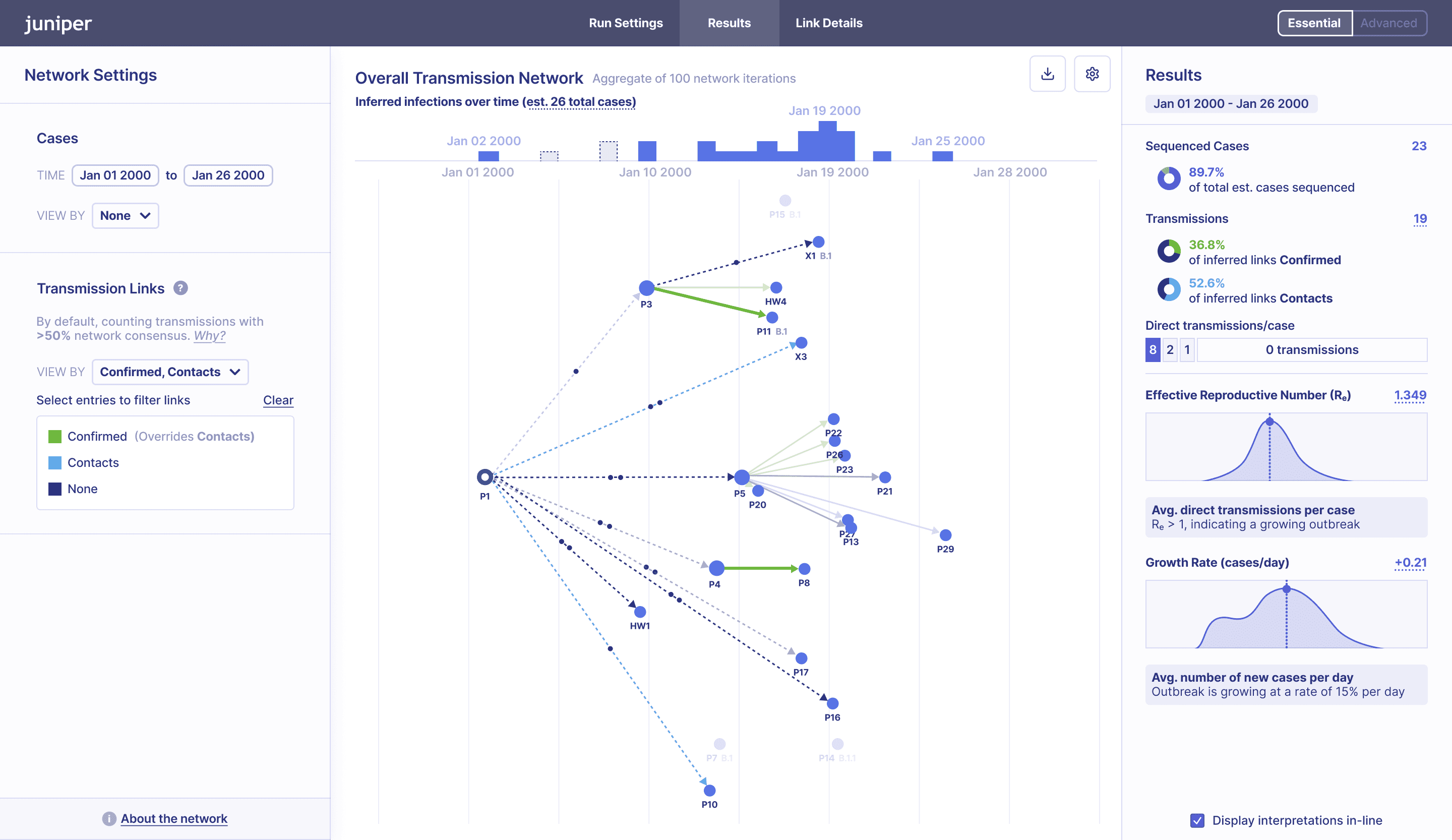Screen dimensions: 1452x840
Task: Select the P1 root case node
Action: coord(485,477)
